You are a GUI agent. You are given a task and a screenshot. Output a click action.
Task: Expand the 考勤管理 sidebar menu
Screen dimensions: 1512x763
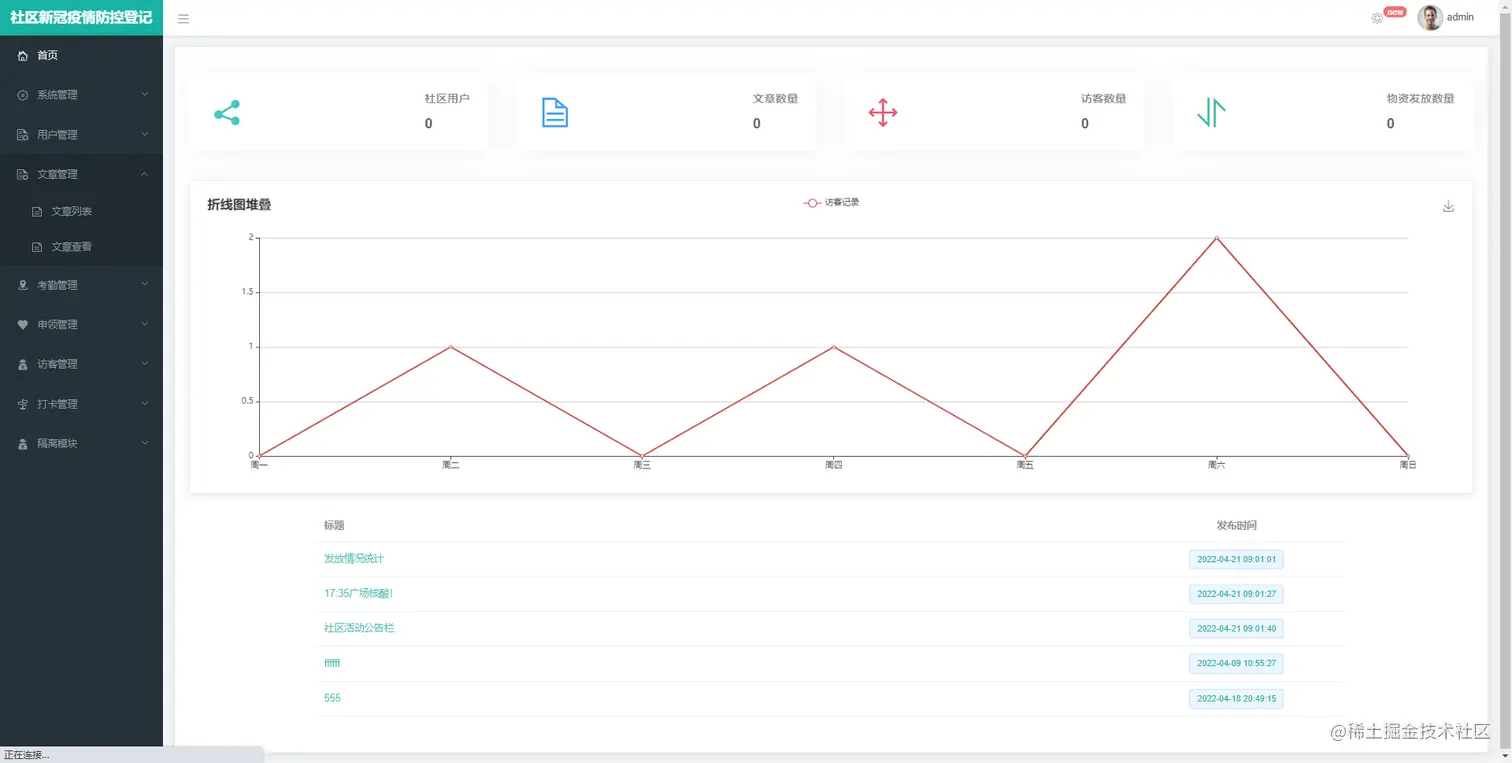coord(81,285)
